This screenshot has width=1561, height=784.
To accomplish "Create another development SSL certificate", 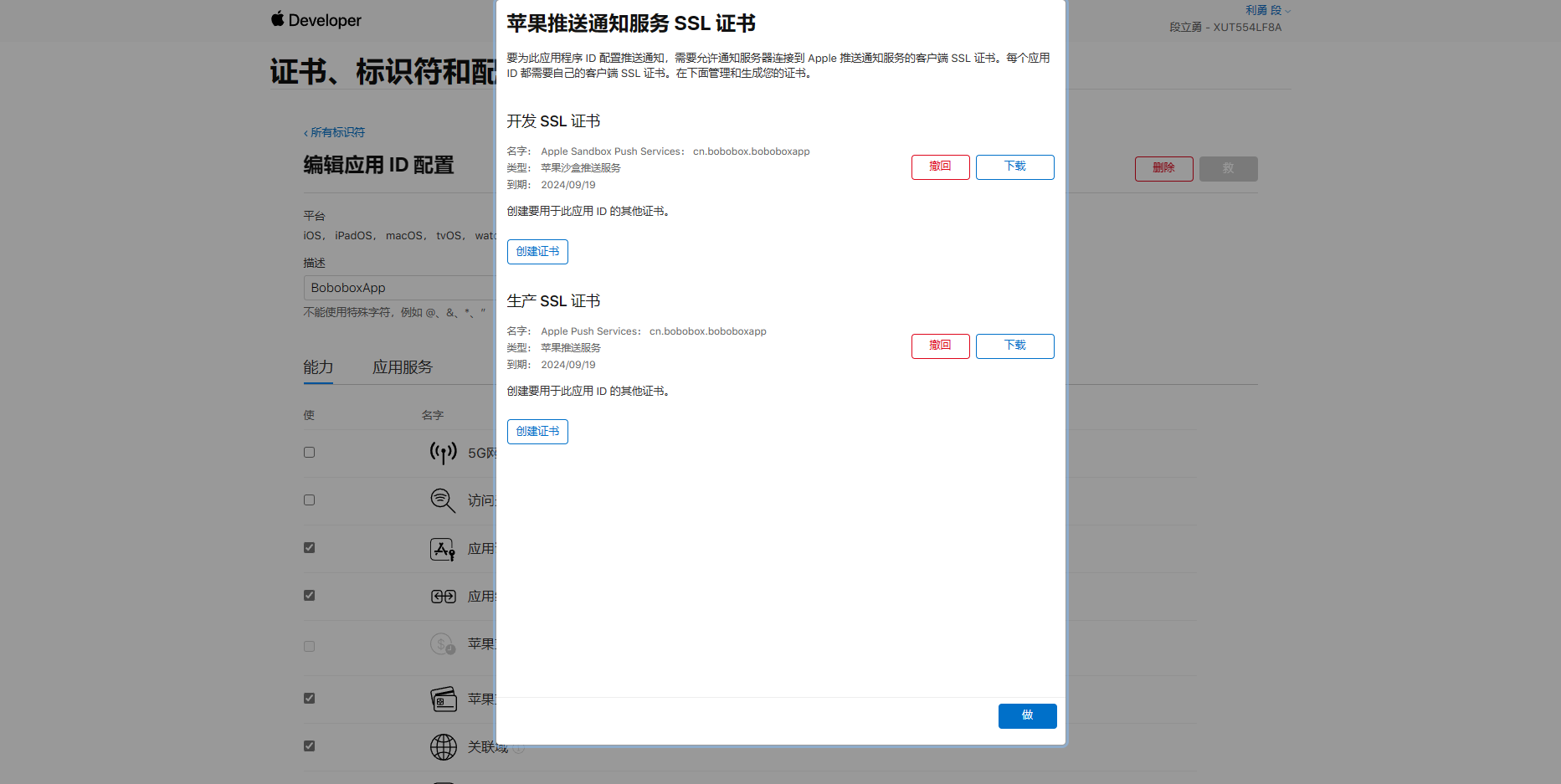I will (537, 252).
